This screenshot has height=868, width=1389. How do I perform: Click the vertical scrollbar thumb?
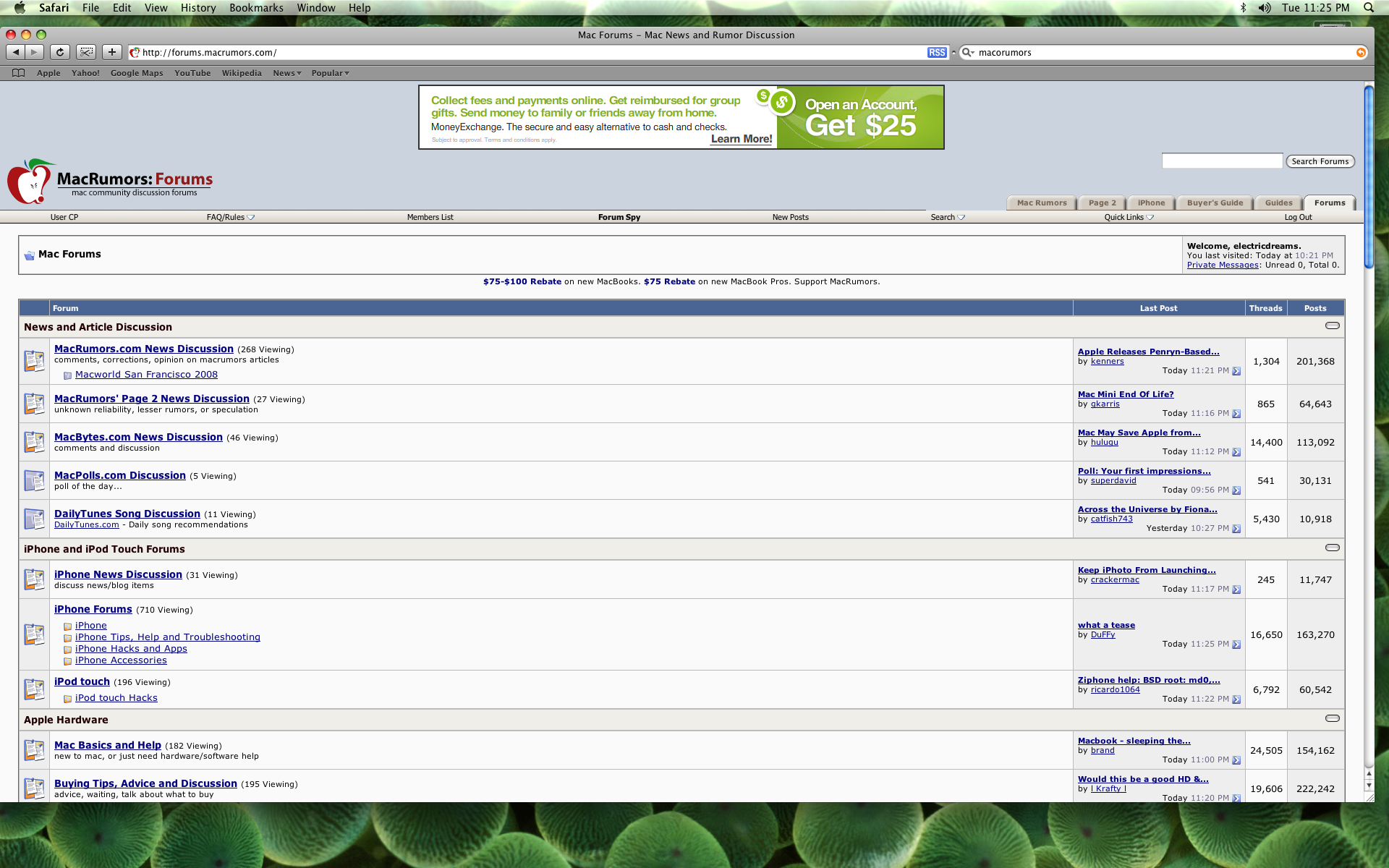click(1369, 177)
